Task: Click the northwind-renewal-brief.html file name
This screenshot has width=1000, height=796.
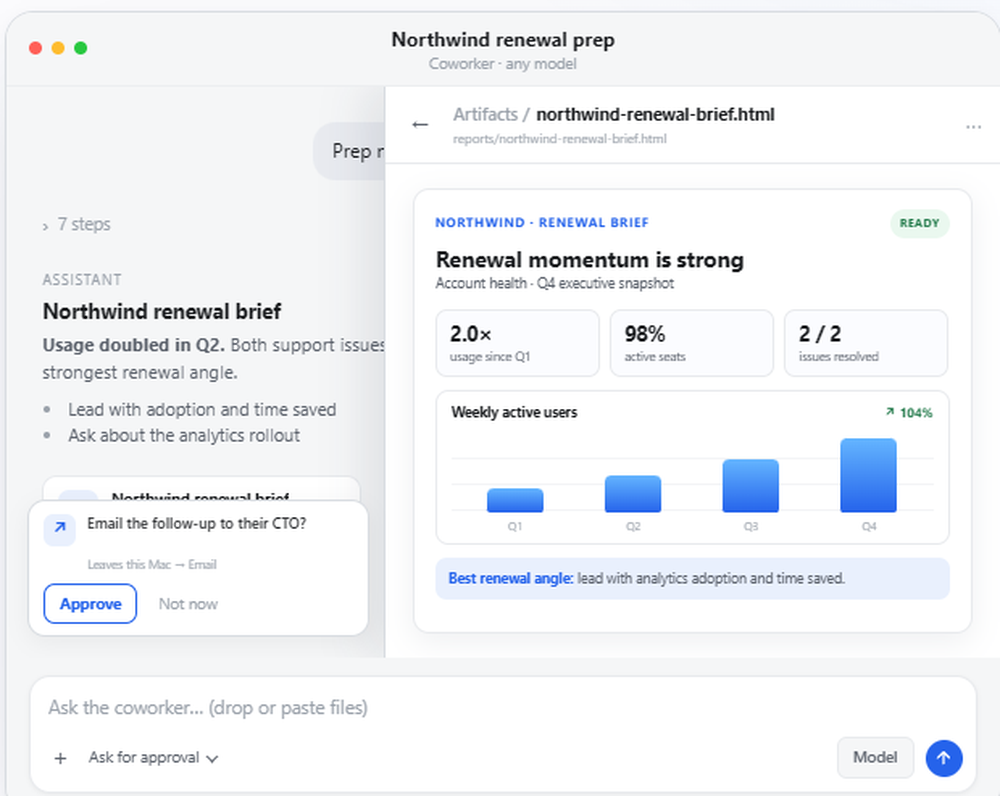Action: point(655,114)
